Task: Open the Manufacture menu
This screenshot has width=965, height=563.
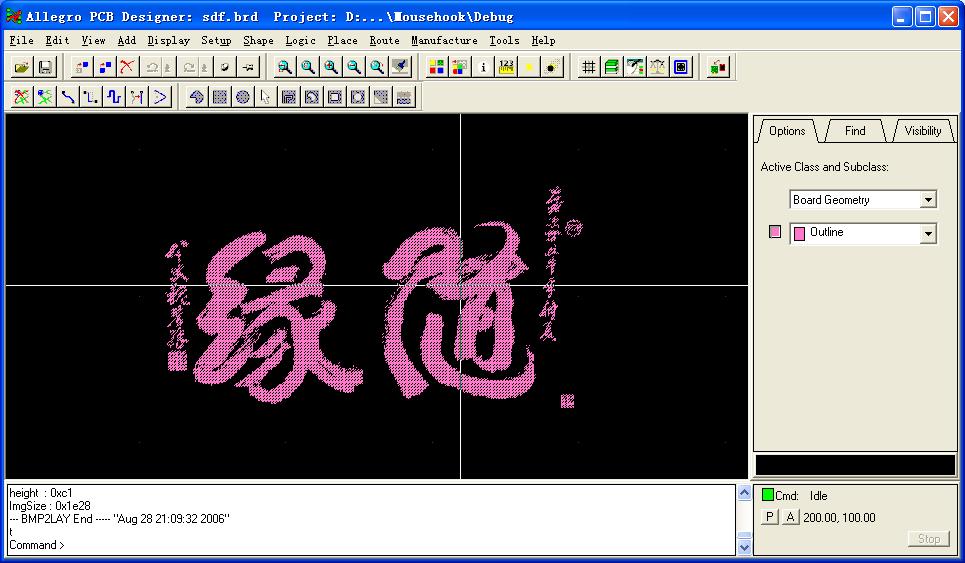Action: 444,41
